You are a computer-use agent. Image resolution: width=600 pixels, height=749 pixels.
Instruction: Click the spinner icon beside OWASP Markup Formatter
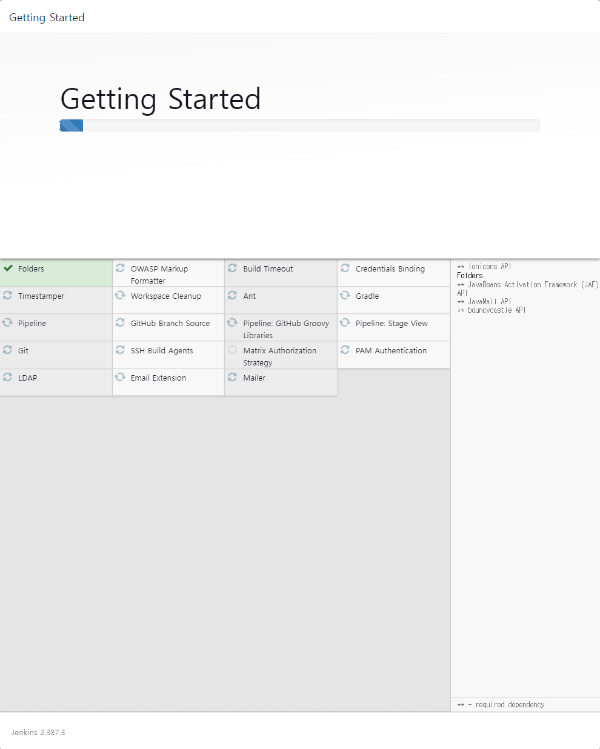[120, 268]
